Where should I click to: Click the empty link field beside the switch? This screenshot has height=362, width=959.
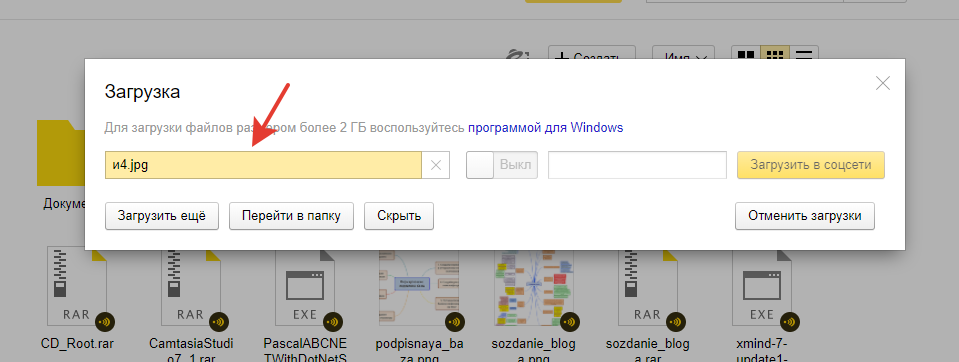pos(637,165)
